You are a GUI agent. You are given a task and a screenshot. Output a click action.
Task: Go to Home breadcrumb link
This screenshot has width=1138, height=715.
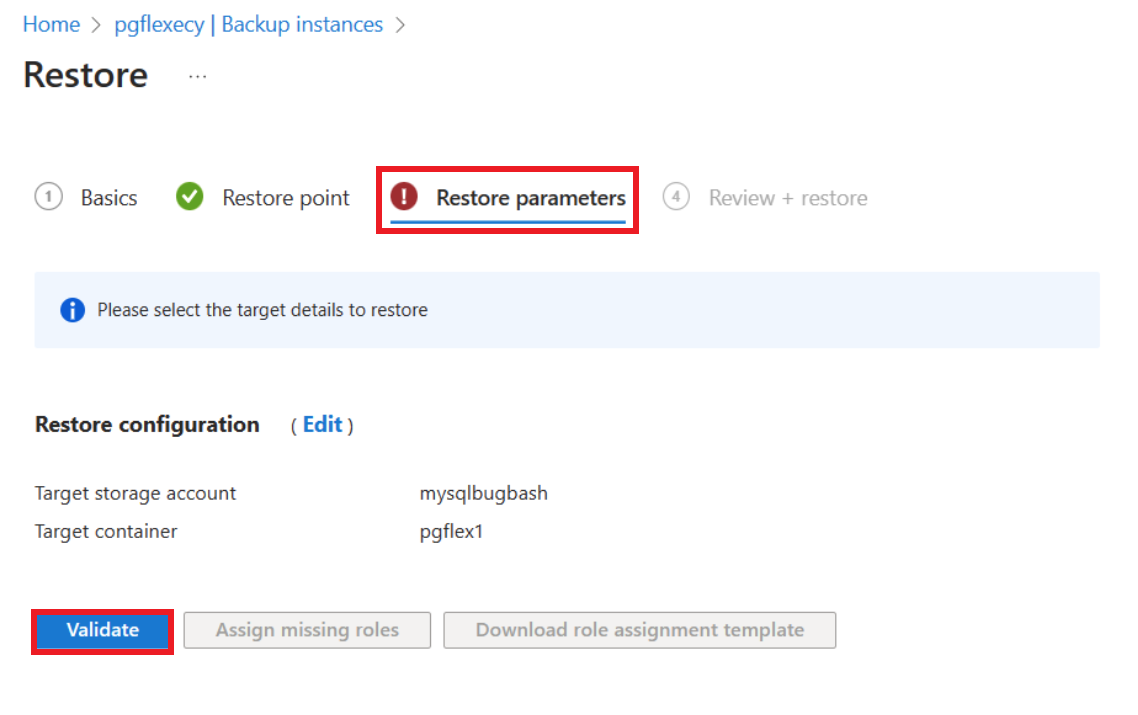pos(52,25)
